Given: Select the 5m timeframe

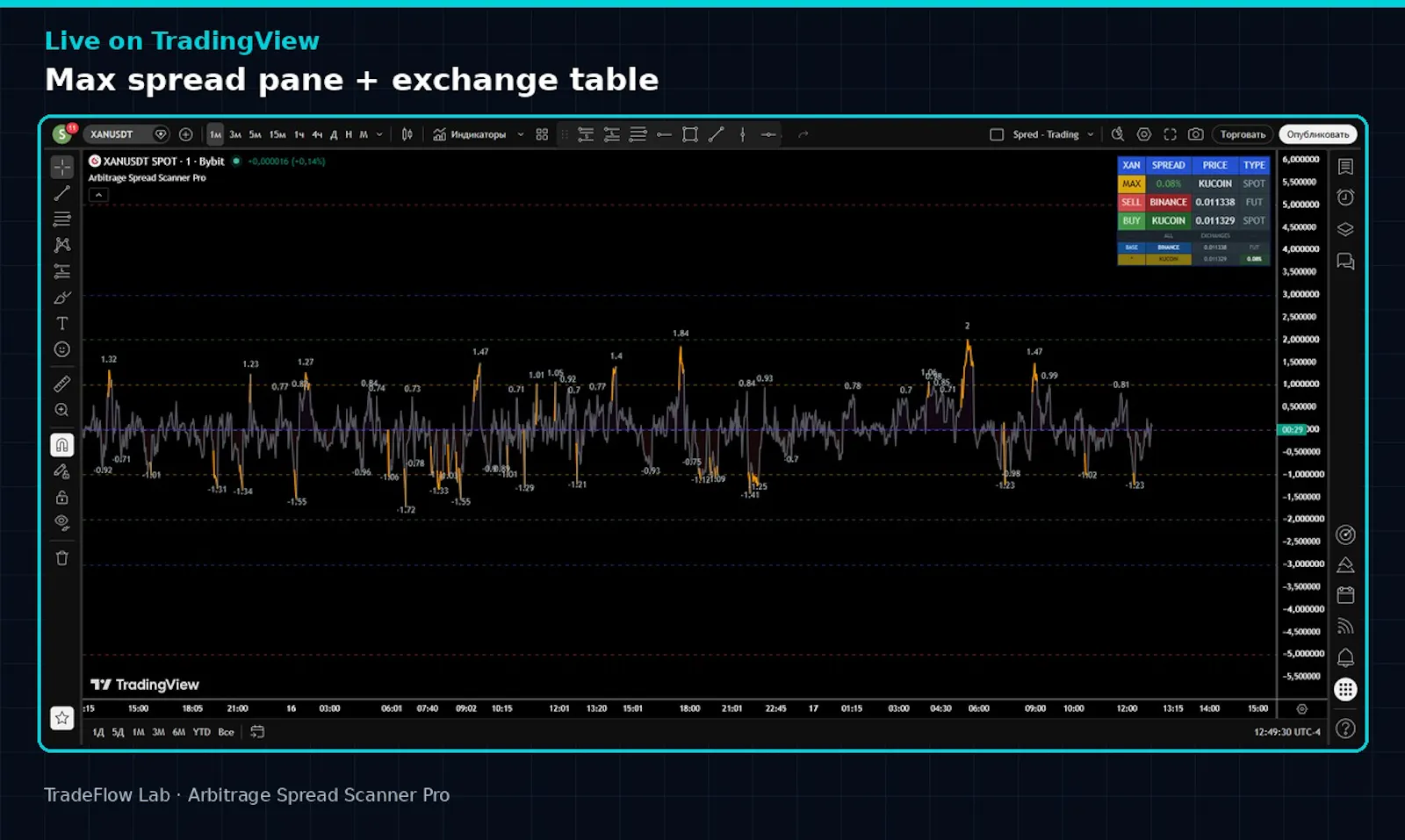Looking at the screenshot, I should click(256, 134).
